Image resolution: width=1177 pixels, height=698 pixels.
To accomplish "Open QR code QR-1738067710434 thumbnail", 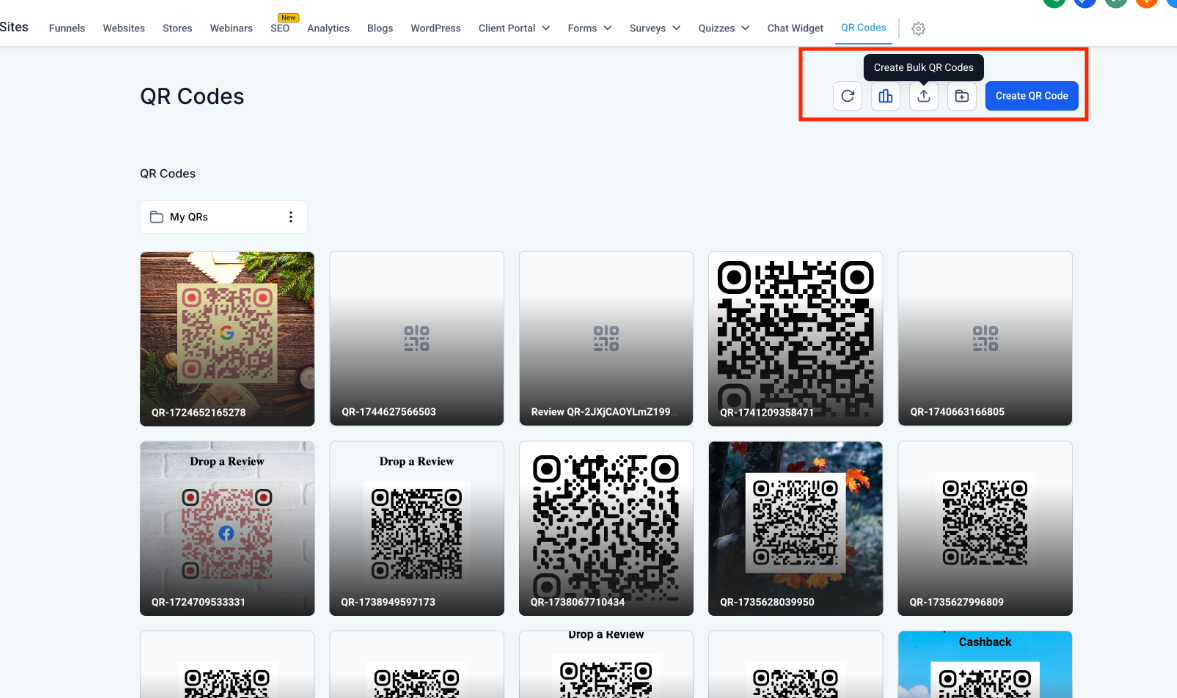I will click(x=606, y=528).
